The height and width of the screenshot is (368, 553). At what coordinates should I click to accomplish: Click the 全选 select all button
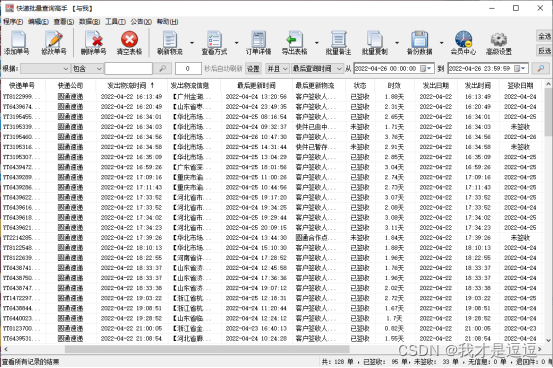click(x=544, y=36)
